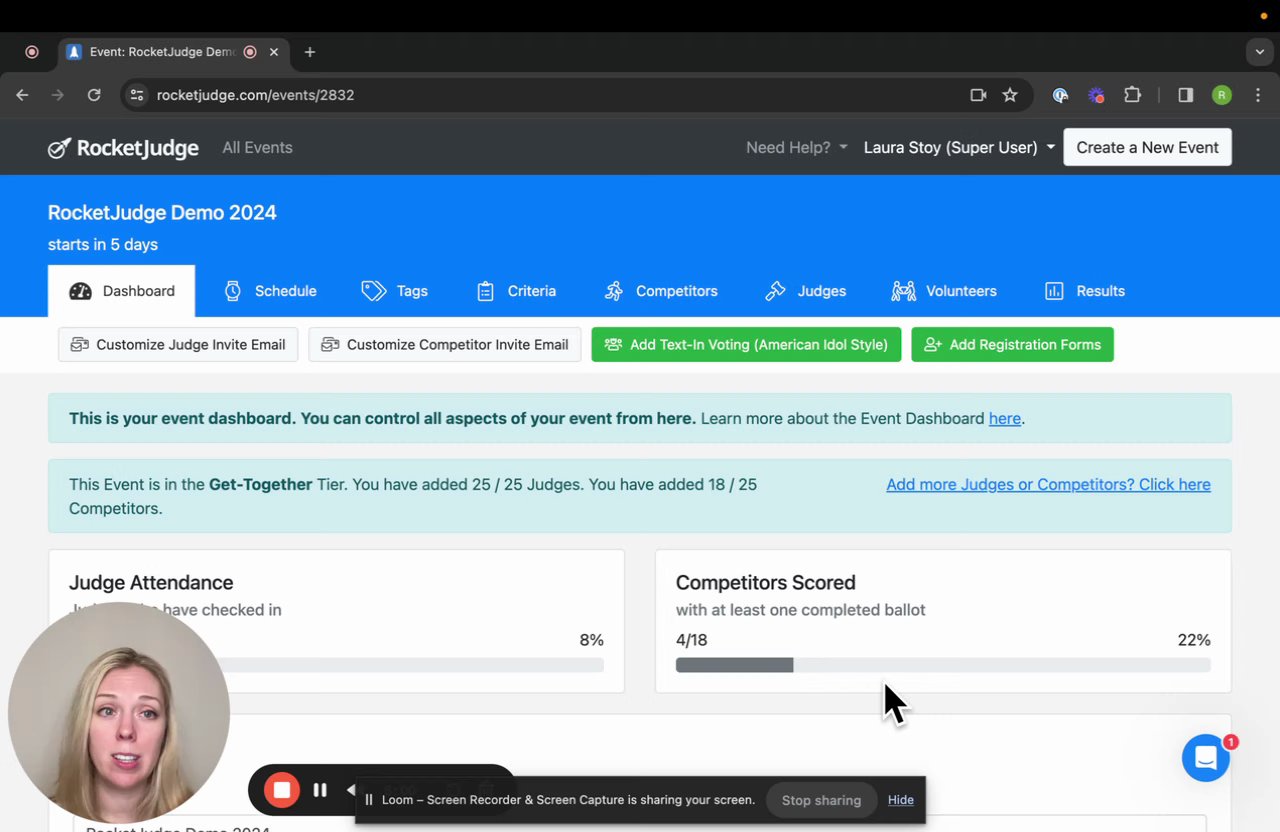Viewport: 1280px width, 832px height.
Task: Go back with the browser back arrow
Action: pyautogui.click(x=22, y=95)
